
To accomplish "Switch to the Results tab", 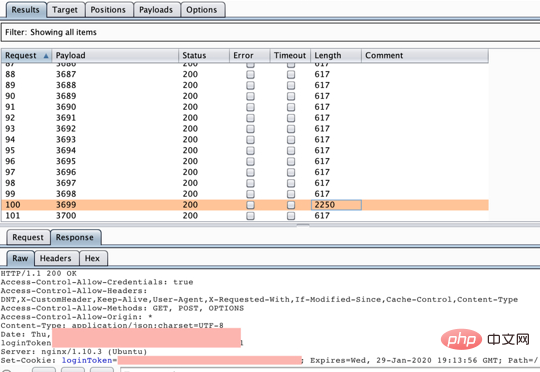I will [26, 10].
